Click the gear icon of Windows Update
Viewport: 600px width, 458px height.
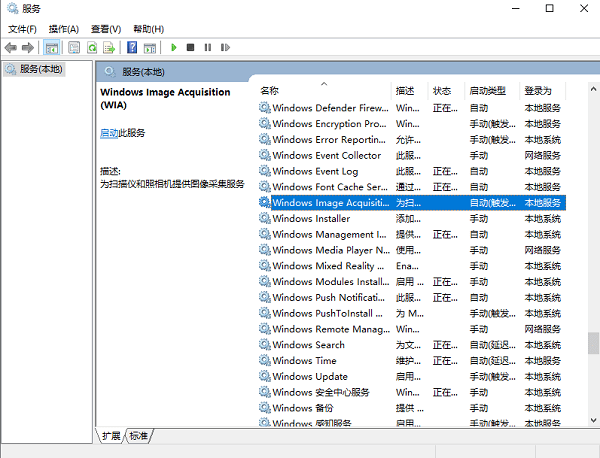pyautogui.click(x=264, y=376)
